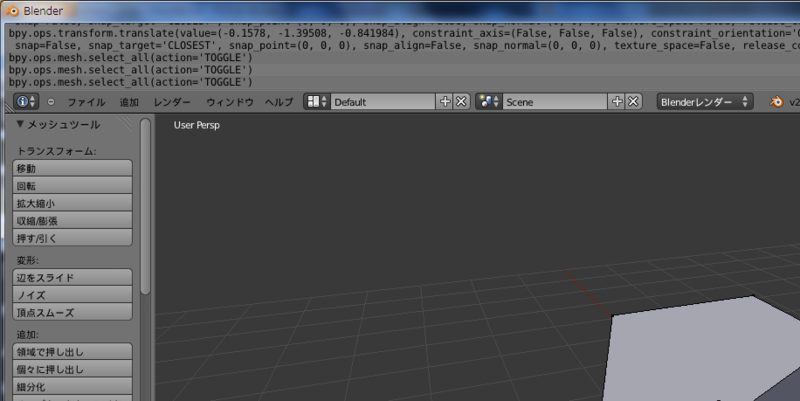
Task: Click the 変形: section label
Action: tap(28, 260)
